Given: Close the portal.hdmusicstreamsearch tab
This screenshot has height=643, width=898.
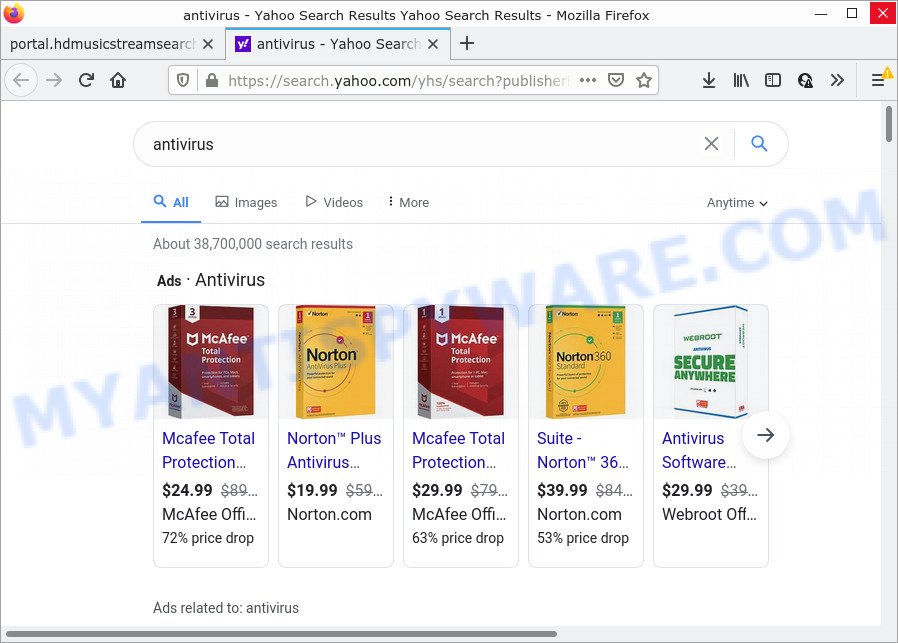Looking at the screenshot, I should (x=208, y=44).
